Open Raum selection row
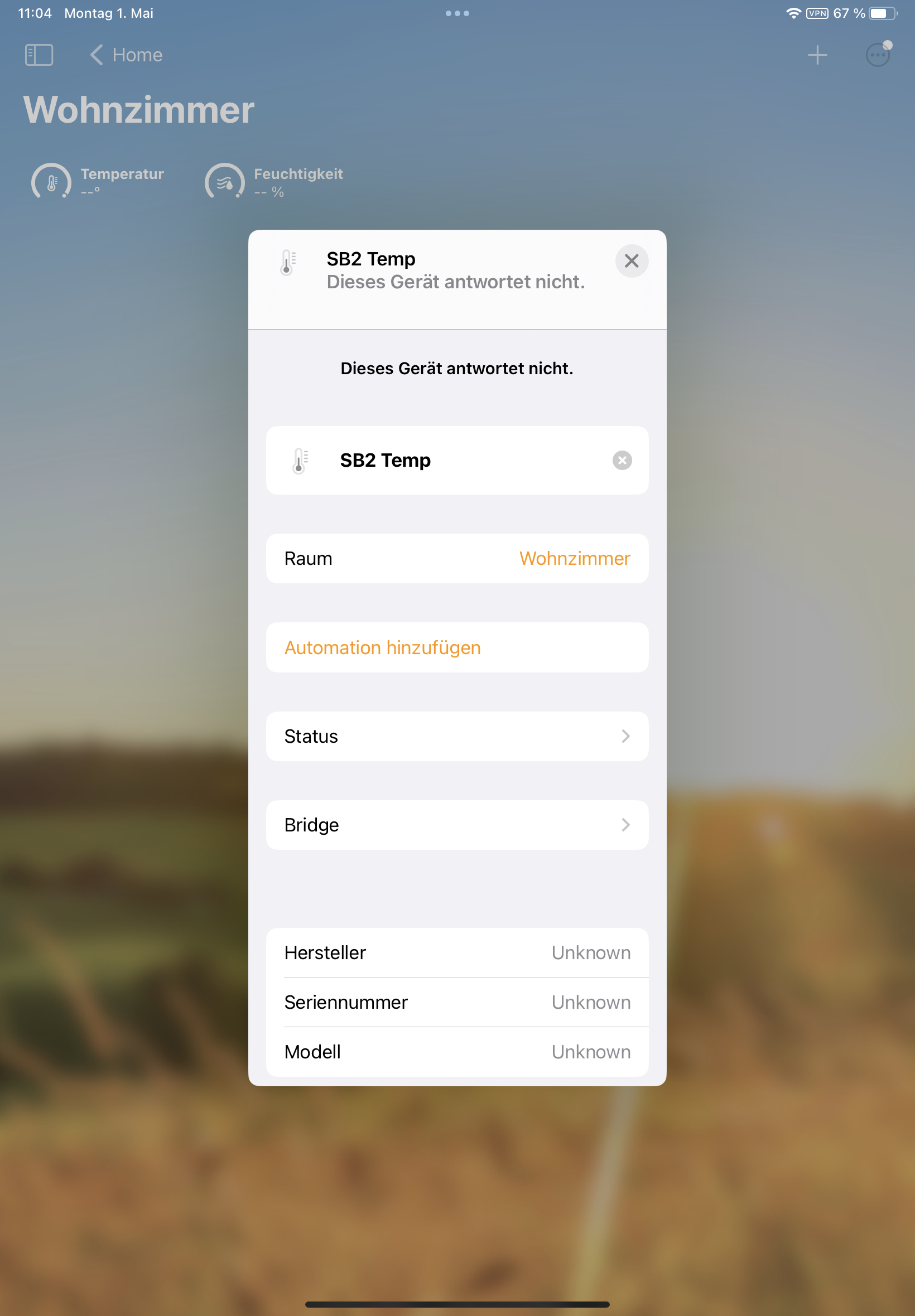915x1316 pixels. pyautogui.click(x=457, y=559)
